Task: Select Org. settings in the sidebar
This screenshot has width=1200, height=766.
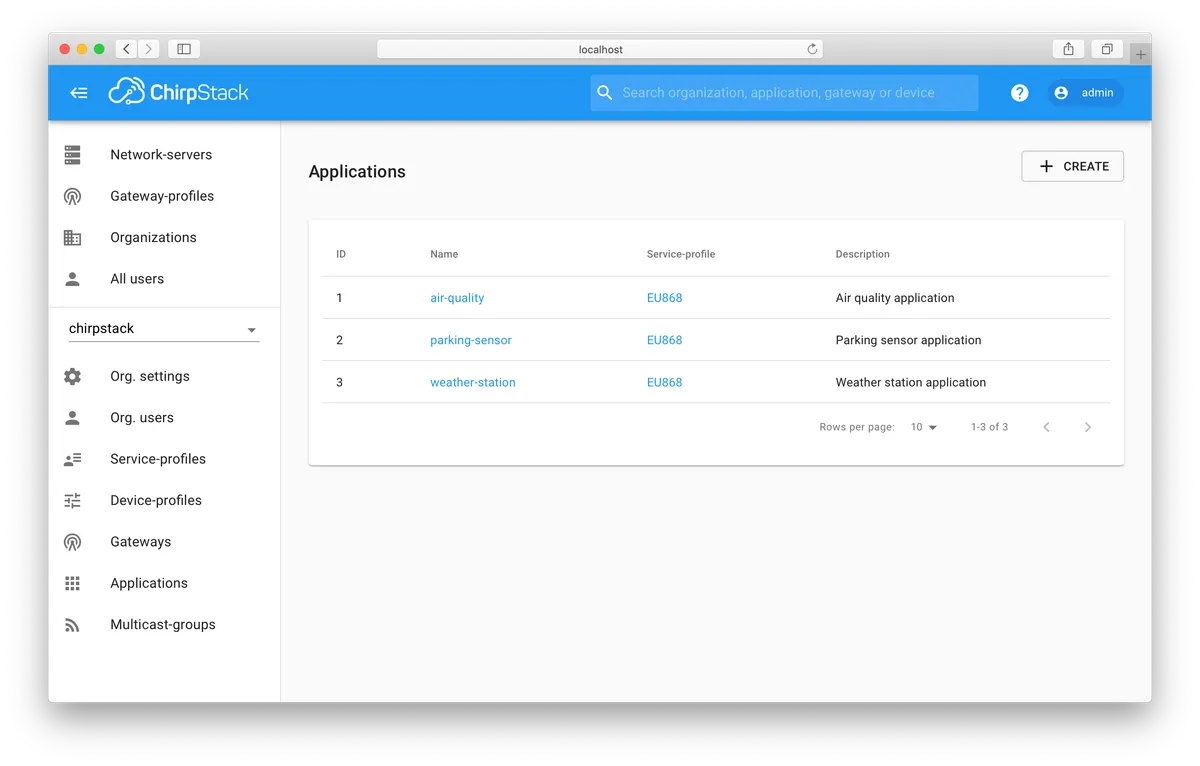Action: [150, 376]
